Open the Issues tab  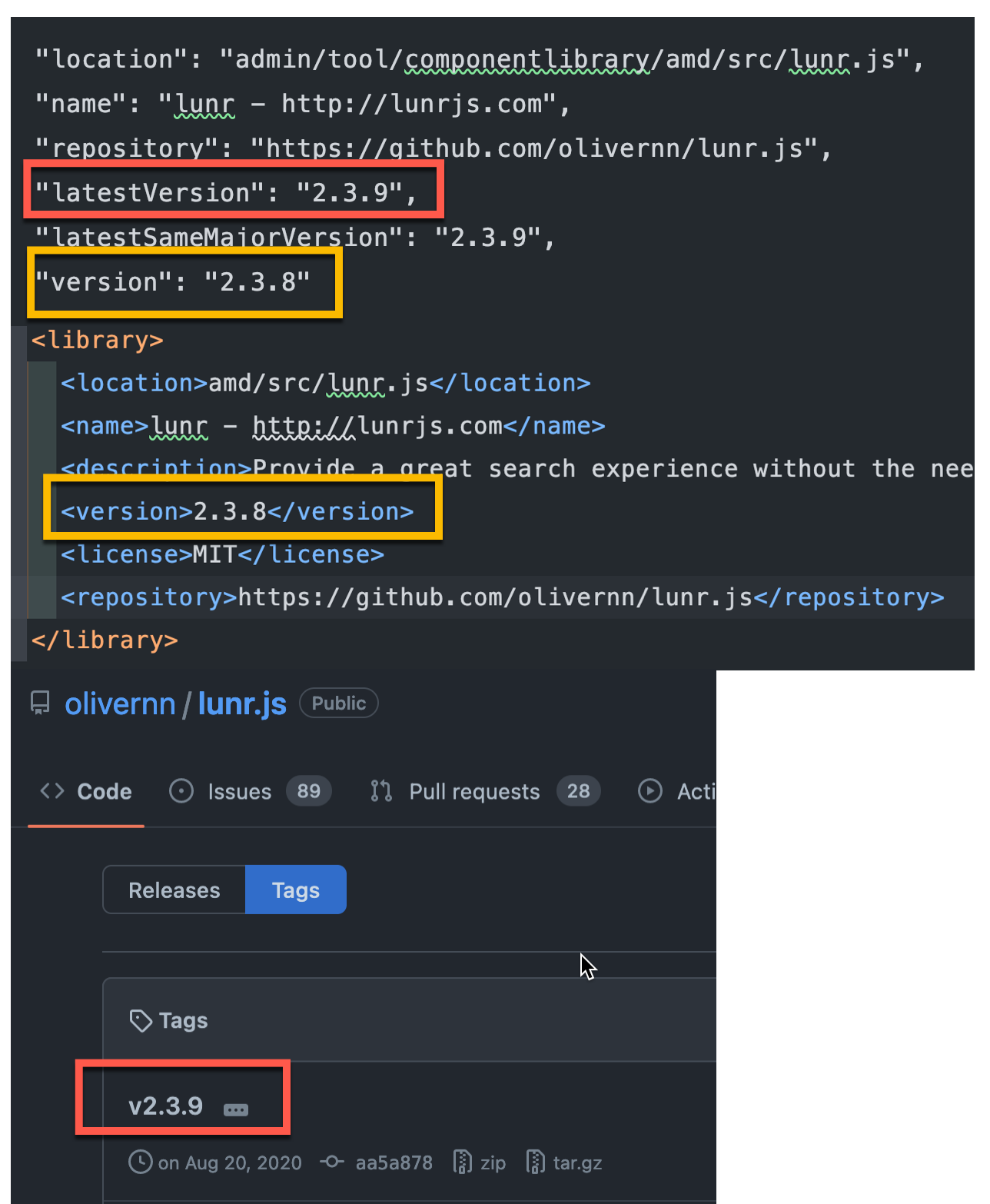(250, 791)
